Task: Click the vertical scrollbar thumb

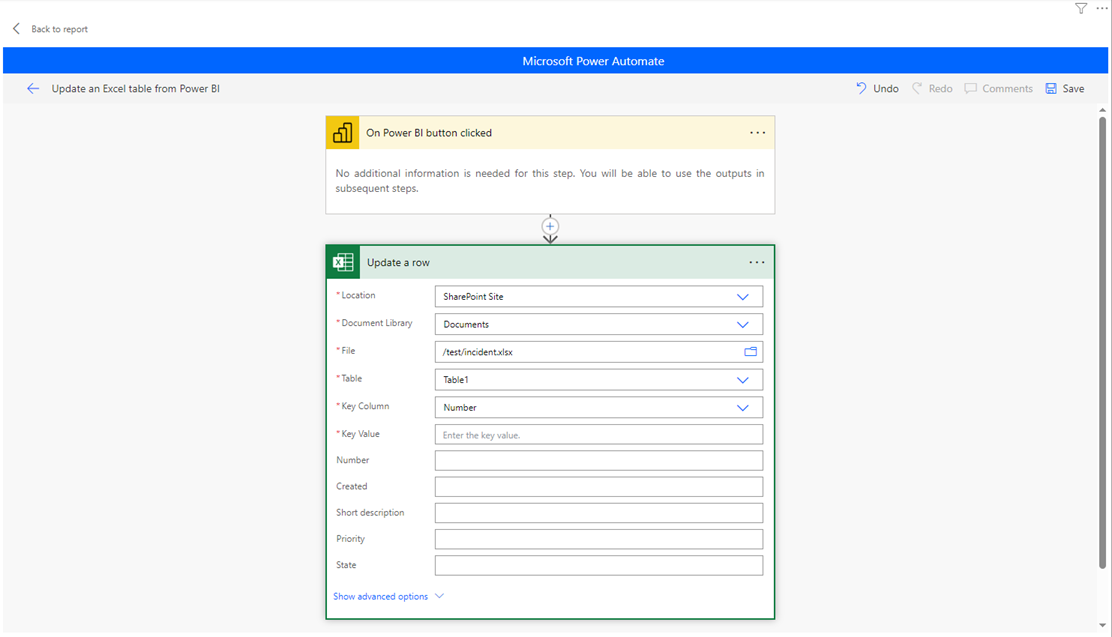Action: tap(1102, 343)
